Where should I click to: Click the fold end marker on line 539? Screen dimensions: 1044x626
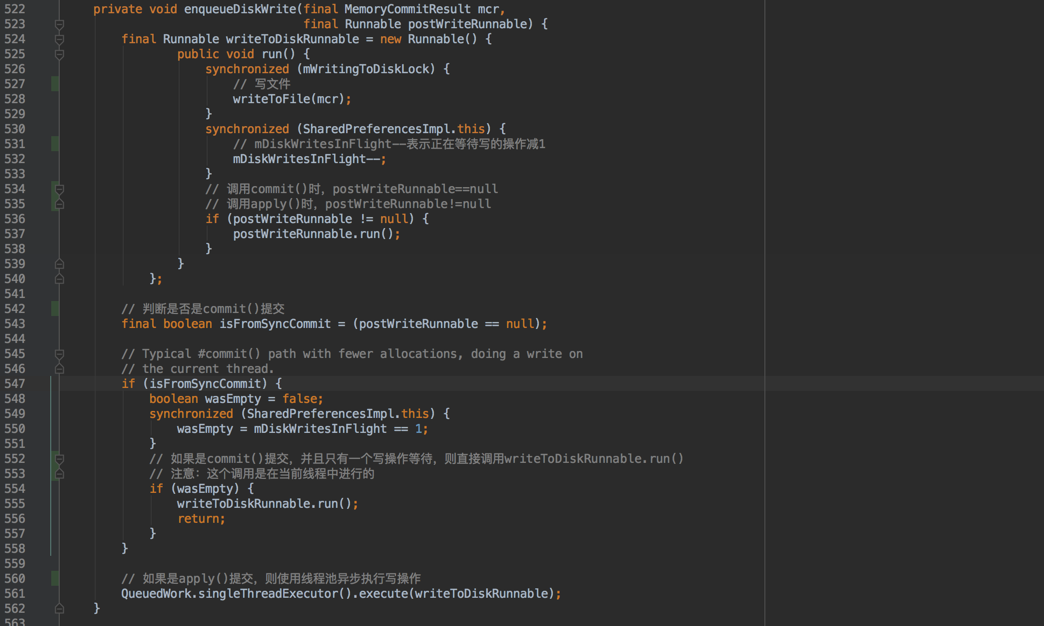(59, 264)
